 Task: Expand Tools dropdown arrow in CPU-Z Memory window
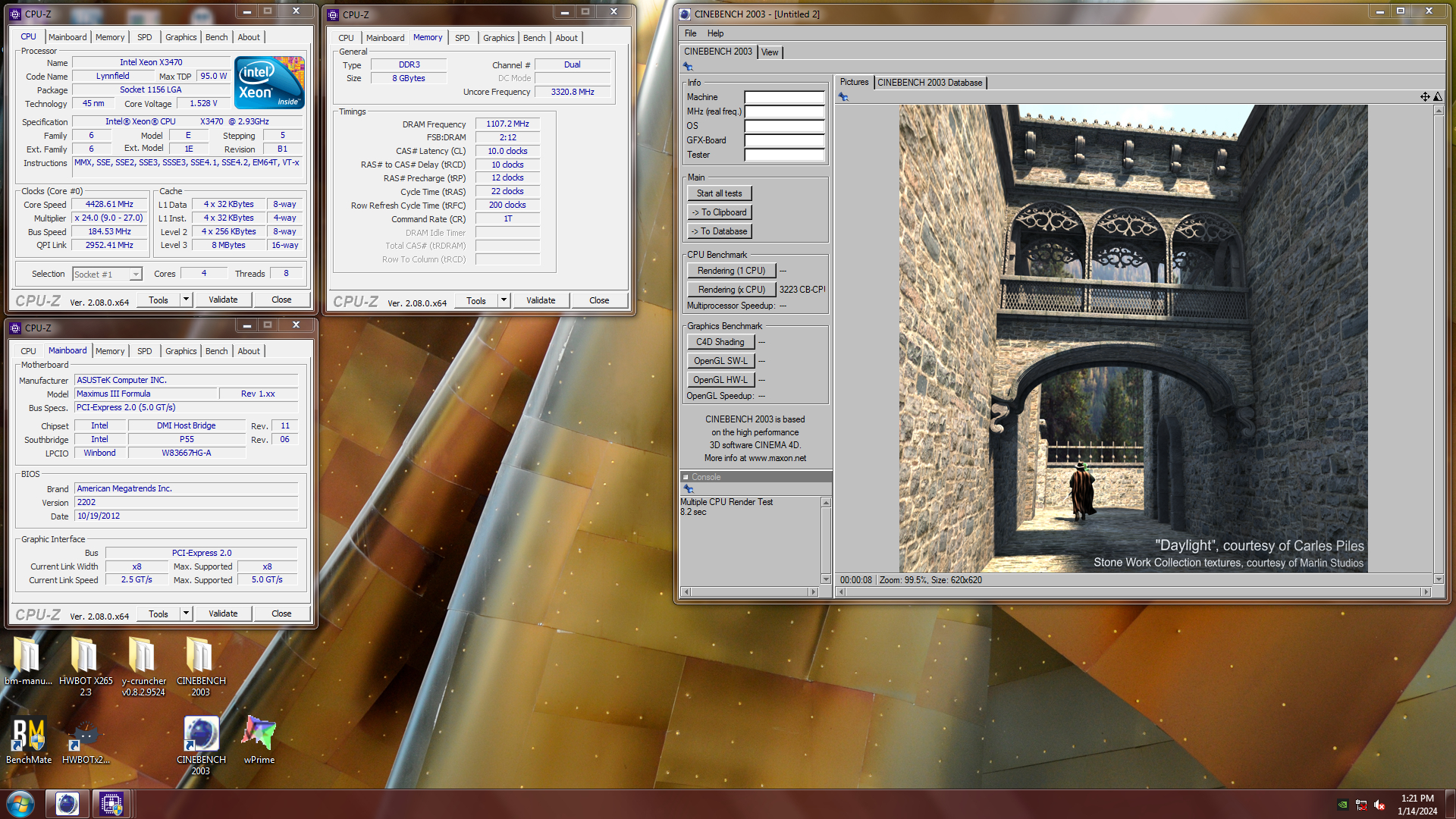tap(504, 300)
